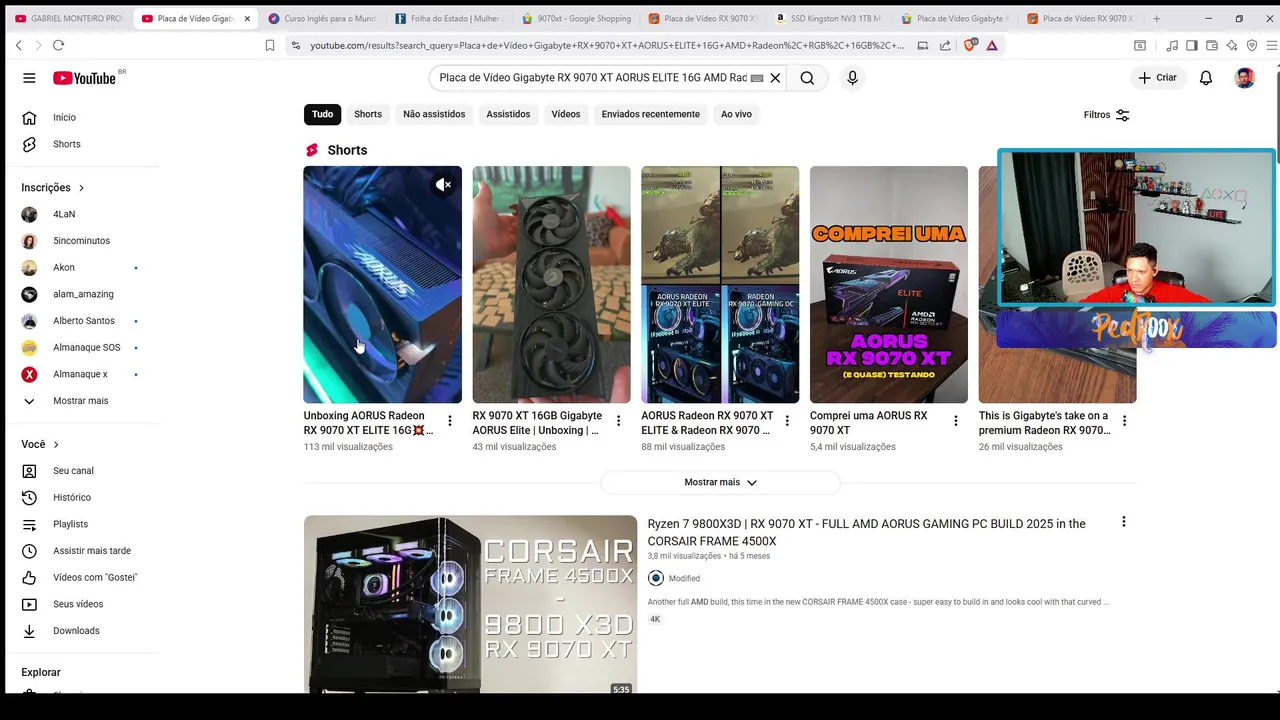Open Brave Leo AI sparkle icon
The image size is (1280, 720).
1232,45
